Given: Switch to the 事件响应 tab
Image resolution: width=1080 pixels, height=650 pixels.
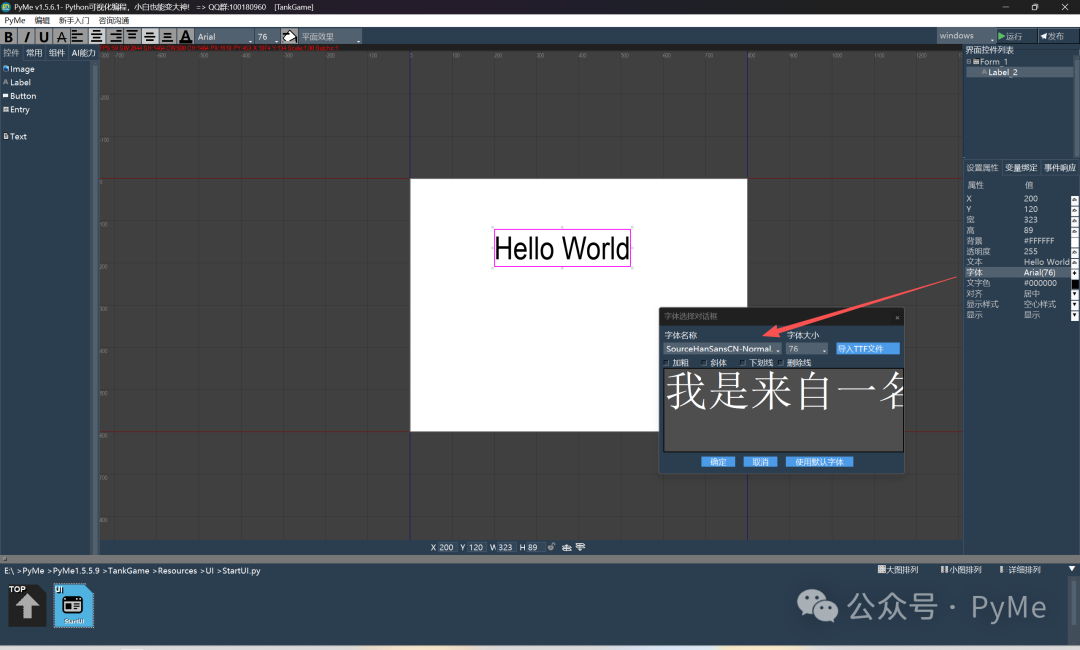Looking at the screenshot, I should click(x=1059, y=168).
